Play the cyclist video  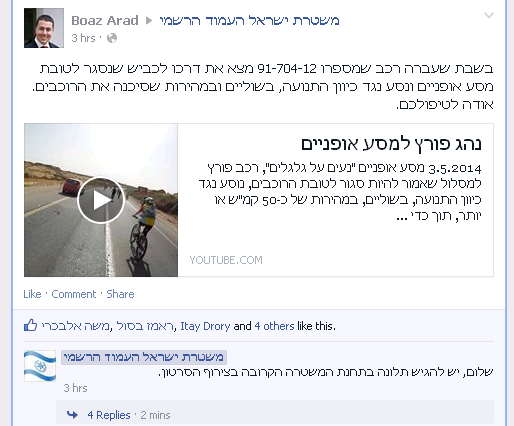pyautogui.click(x=101, y=200)
